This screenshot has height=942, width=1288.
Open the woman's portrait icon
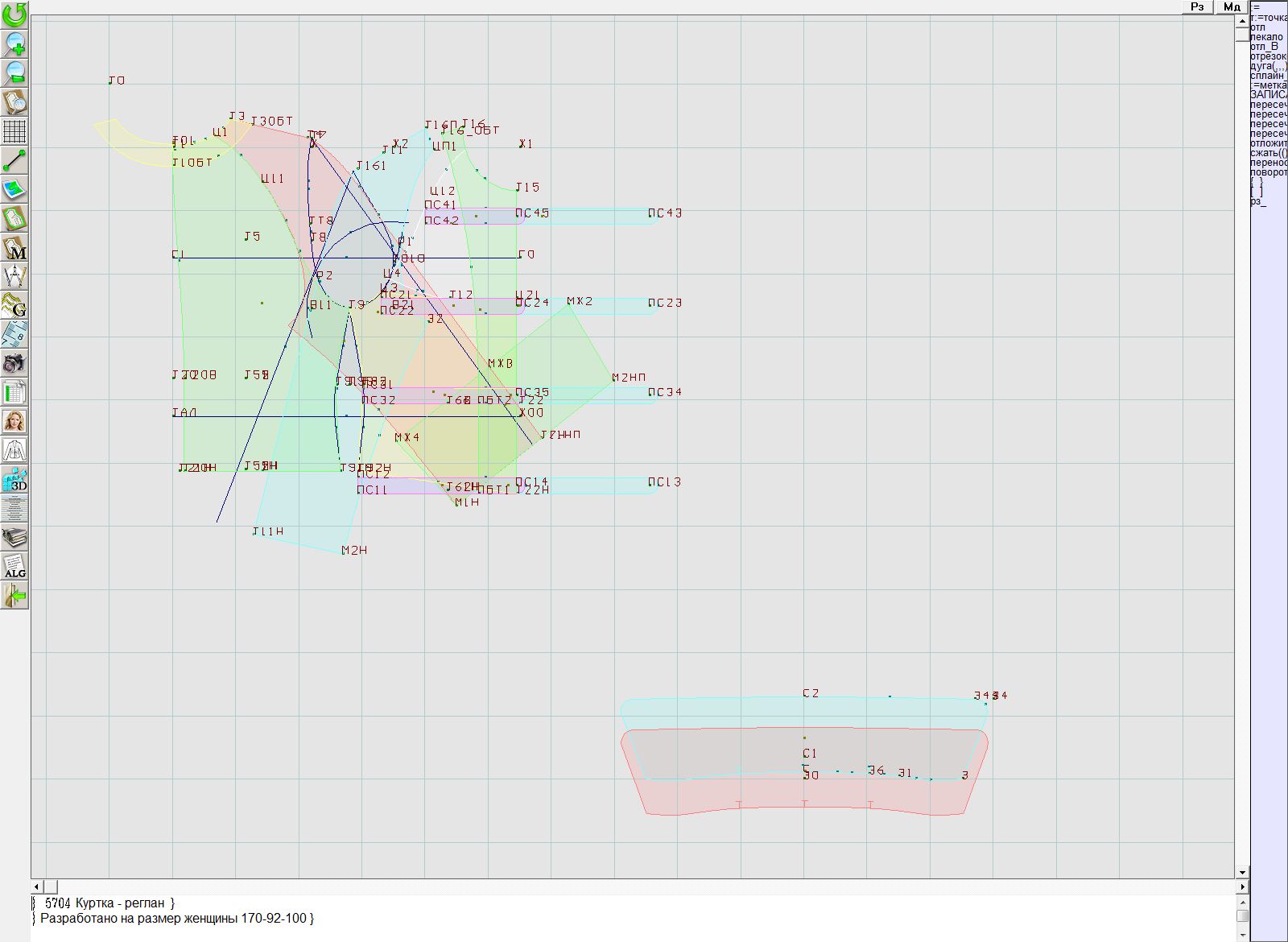click(14, 421)
